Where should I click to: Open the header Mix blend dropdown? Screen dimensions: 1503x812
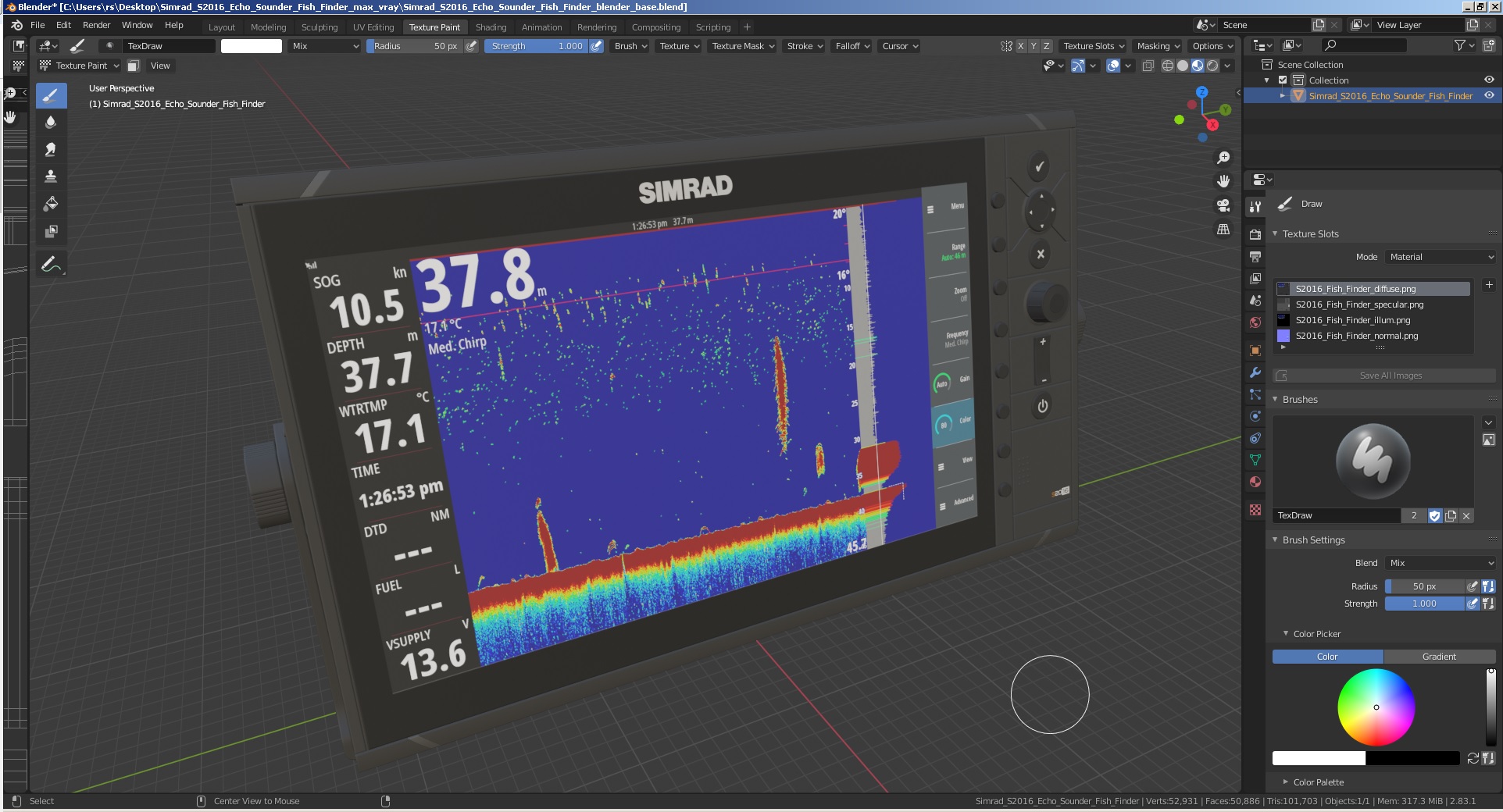coord(325,46)
